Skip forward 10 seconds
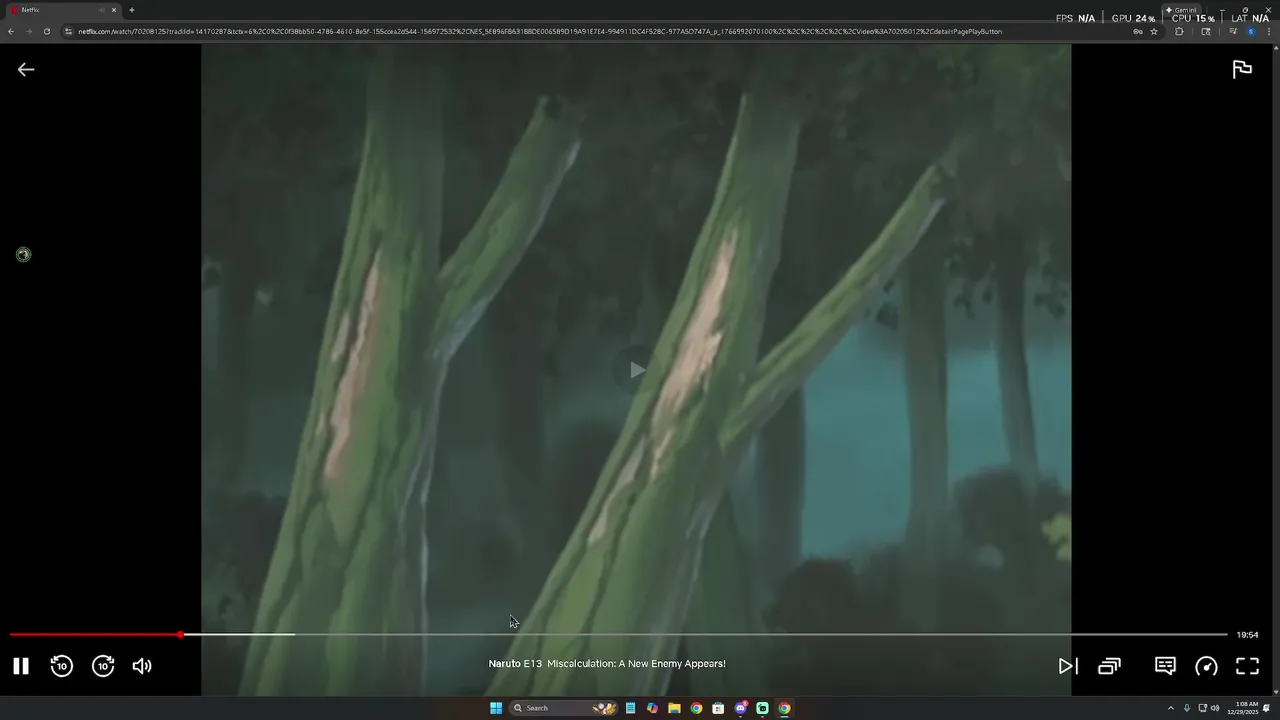Image resolution: width=1280 pixels, height=720 pixels. (x=103, y=666)
